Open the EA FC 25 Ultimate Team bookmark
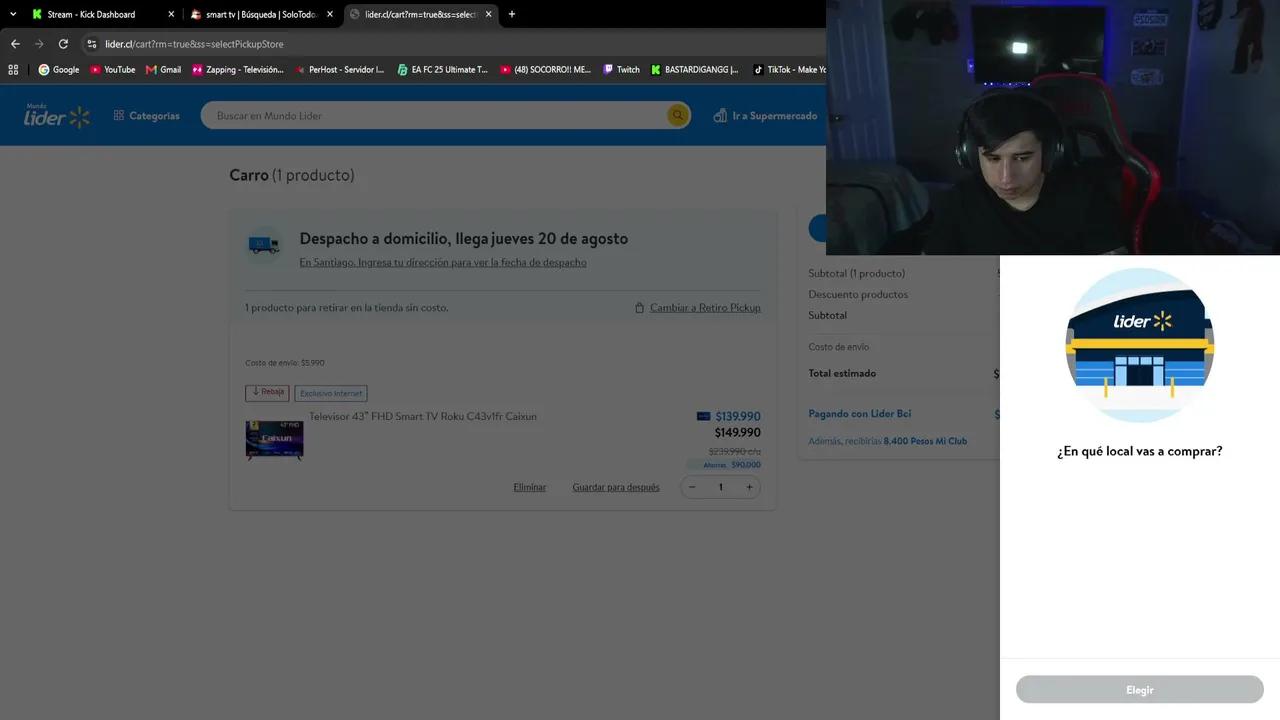1280x720 pixels. pos(443,70)
